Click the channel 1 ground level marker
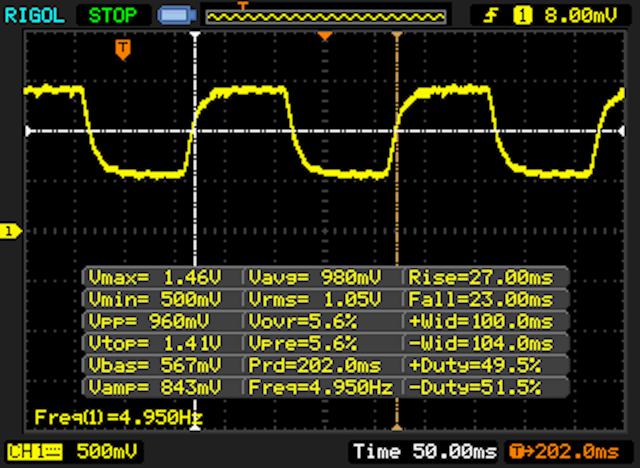 pyautogui.click(x=11, y=231)
